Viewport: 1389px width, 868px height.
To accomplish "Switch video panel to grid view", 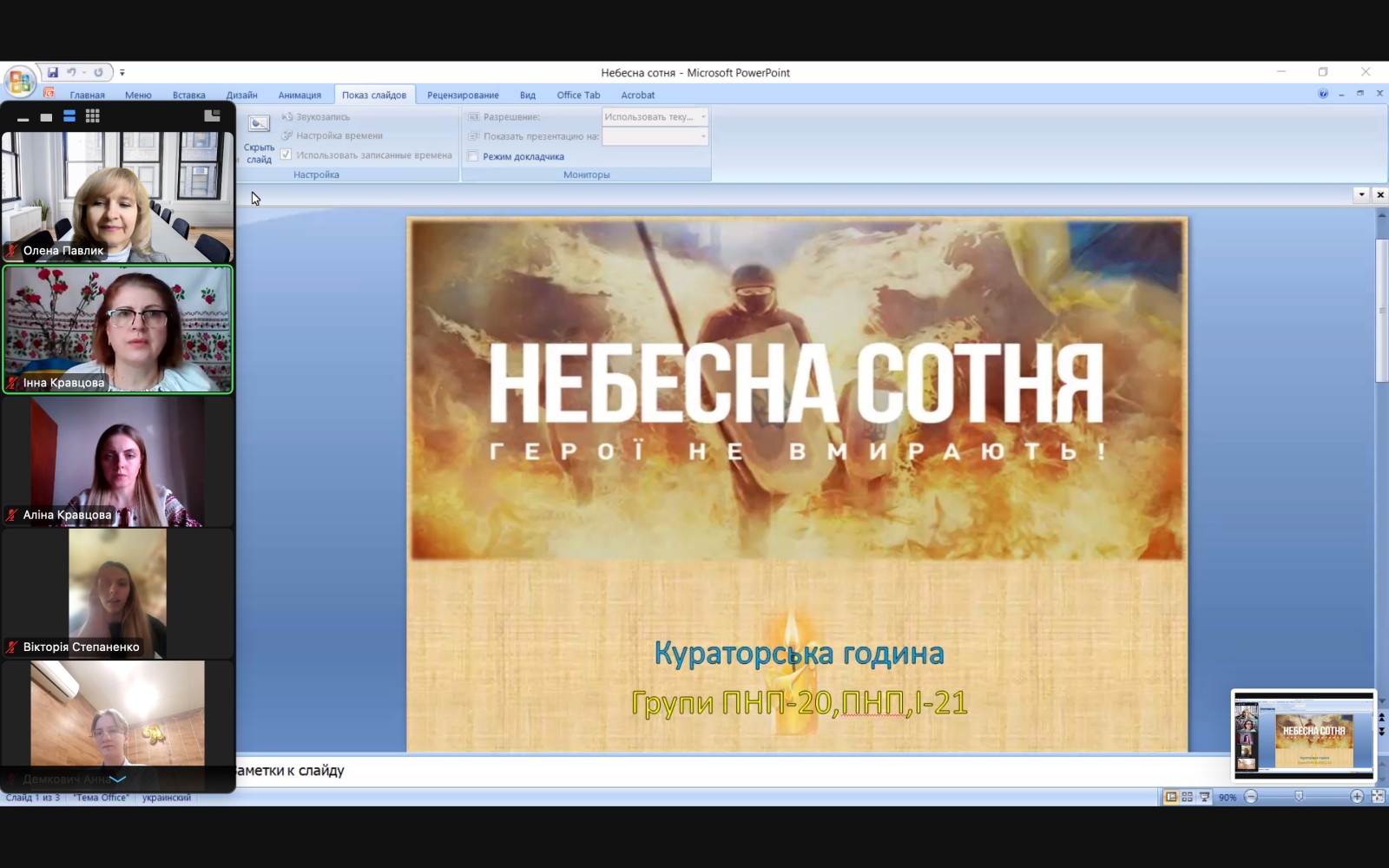I will pos(93,116).
